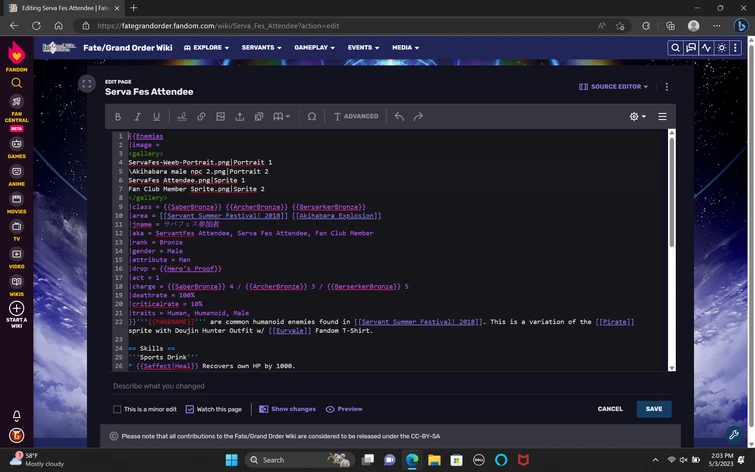Open the vertical dots edit options
Image resolution: width=755 pixels, height=472 pixels.
point(667,87)
